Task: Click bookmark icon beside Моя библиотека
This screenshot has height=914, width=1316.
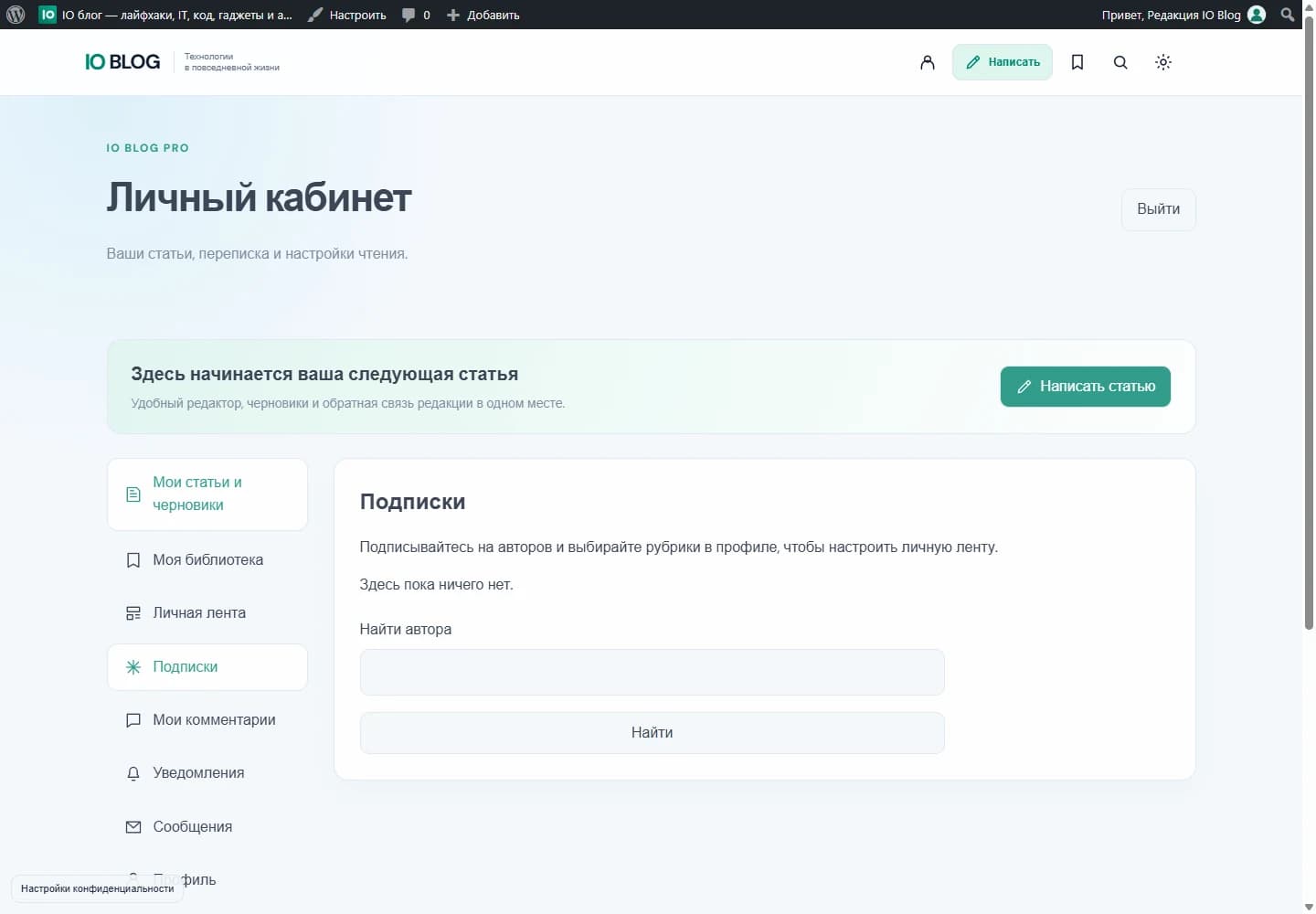Action: [x=133, y=560]
